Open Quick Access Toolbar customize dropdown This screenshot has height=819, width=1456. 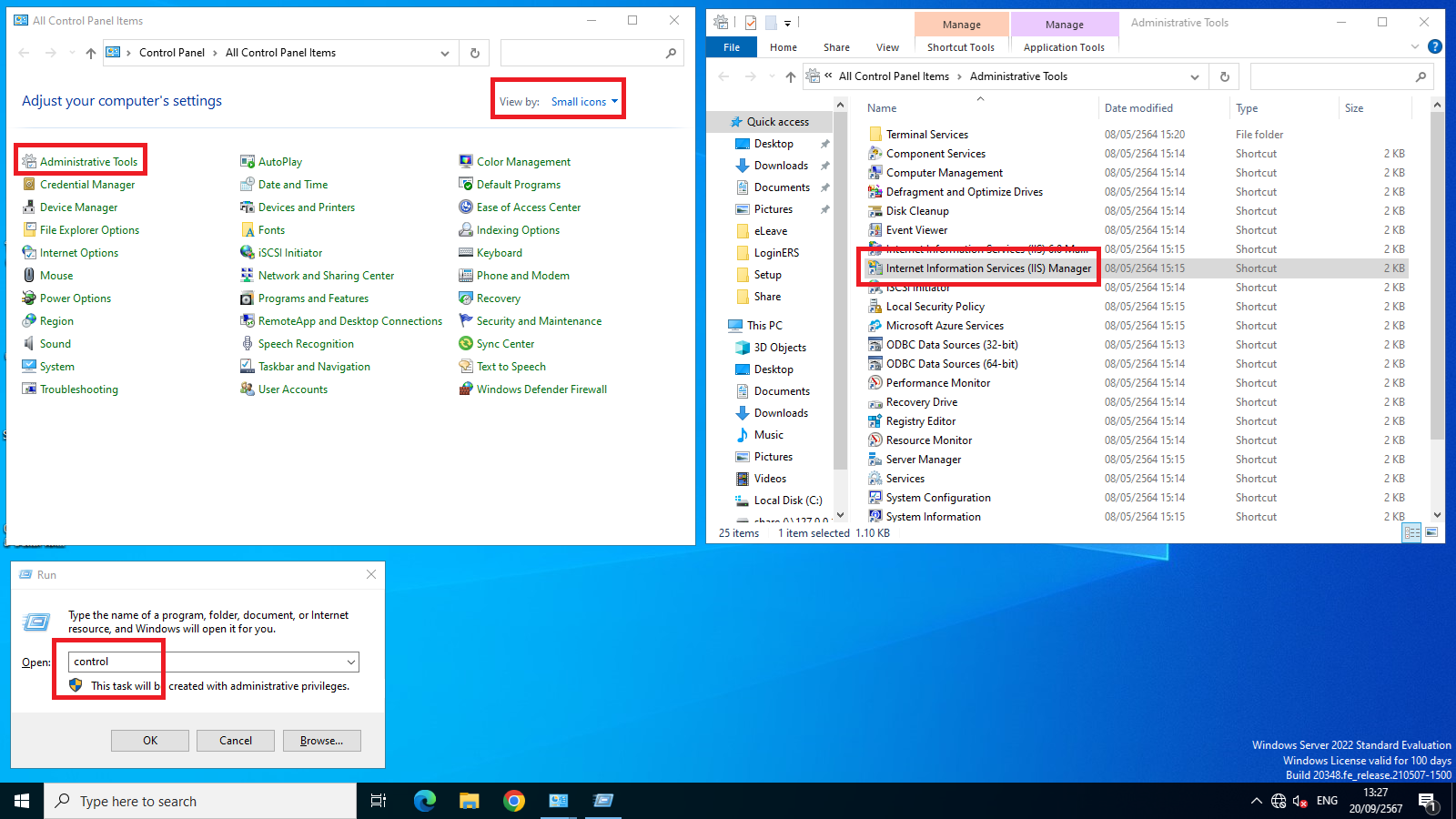coord(788,23)
